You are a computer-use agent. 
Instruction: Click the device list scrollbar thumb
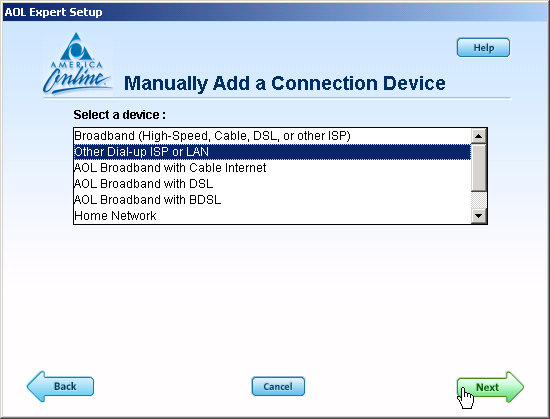[x=479, y=168]
